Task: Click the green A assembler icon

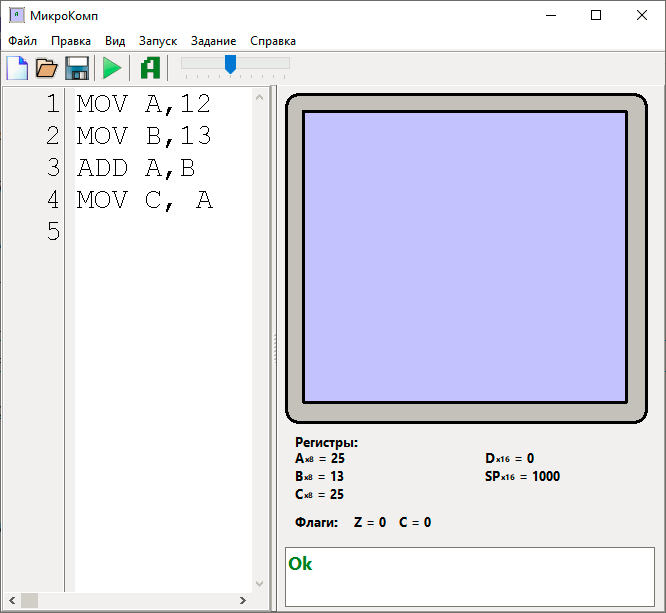Action: (150, 68)
